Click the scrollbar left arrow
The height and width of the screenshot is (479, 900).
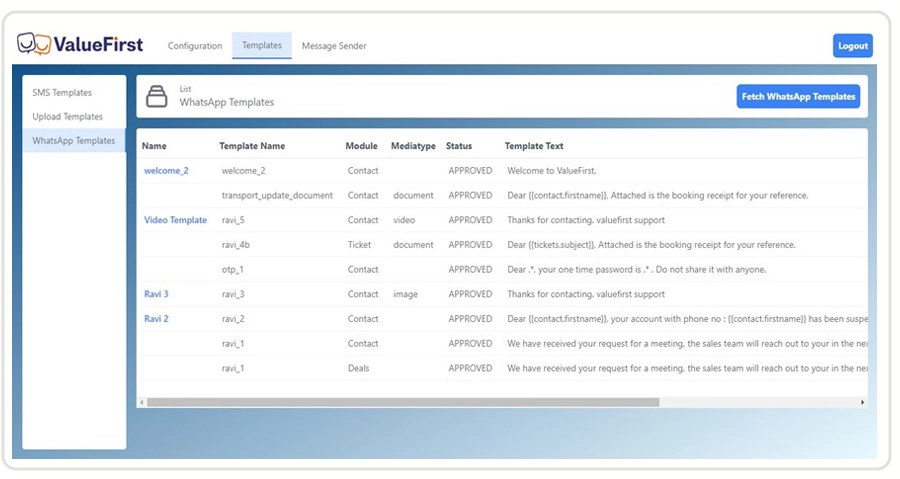[x=142, y=403]
